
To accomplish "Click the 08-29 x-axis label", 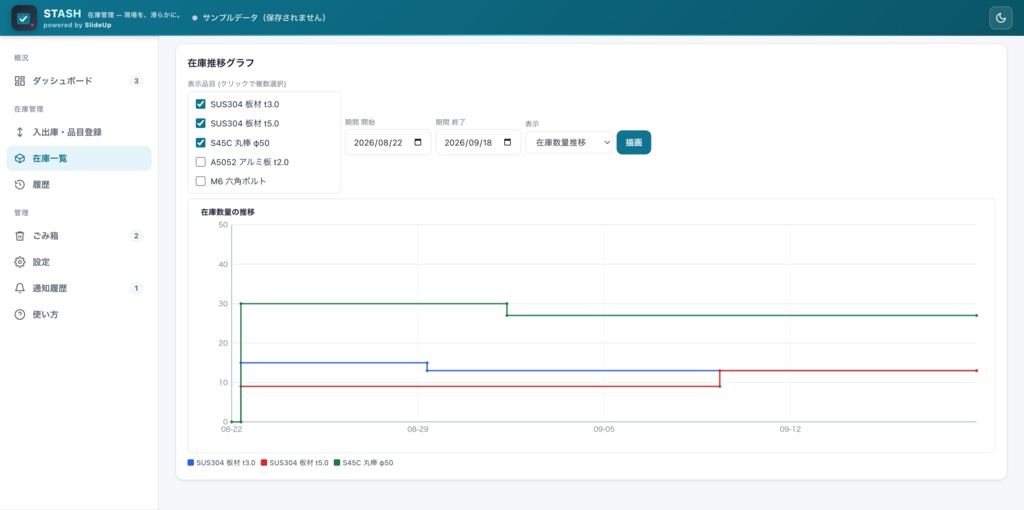I will [x=417, y=430].
